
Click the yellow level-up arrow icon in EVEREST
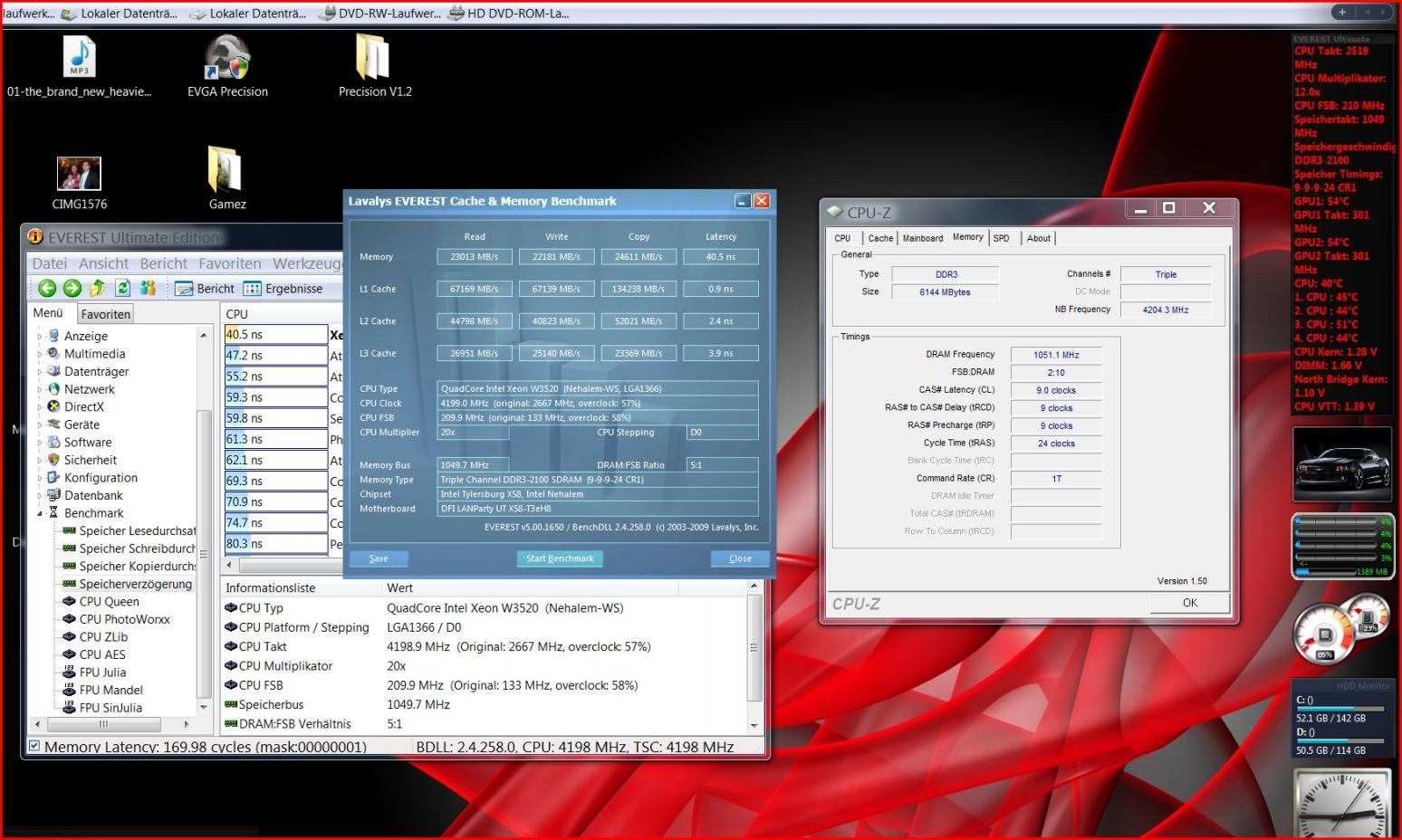97,288
